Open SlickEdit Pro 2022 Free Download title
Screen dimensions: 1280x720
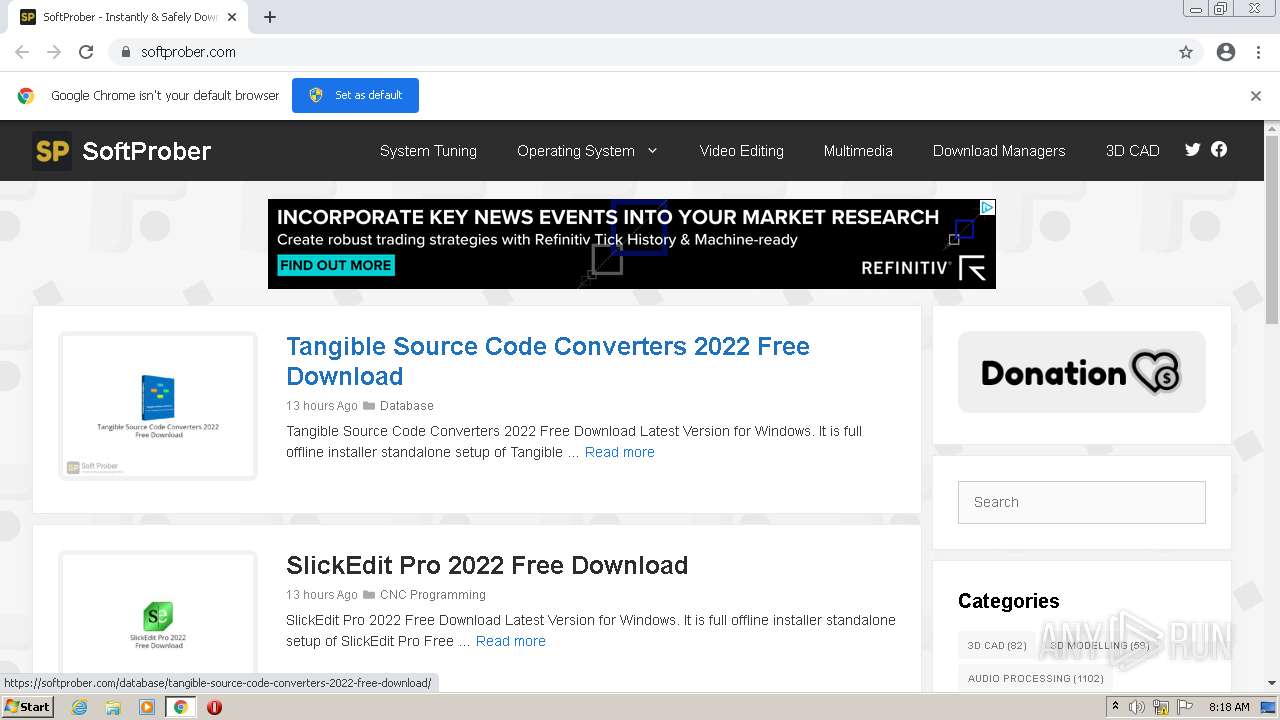[x=487, y=565]
